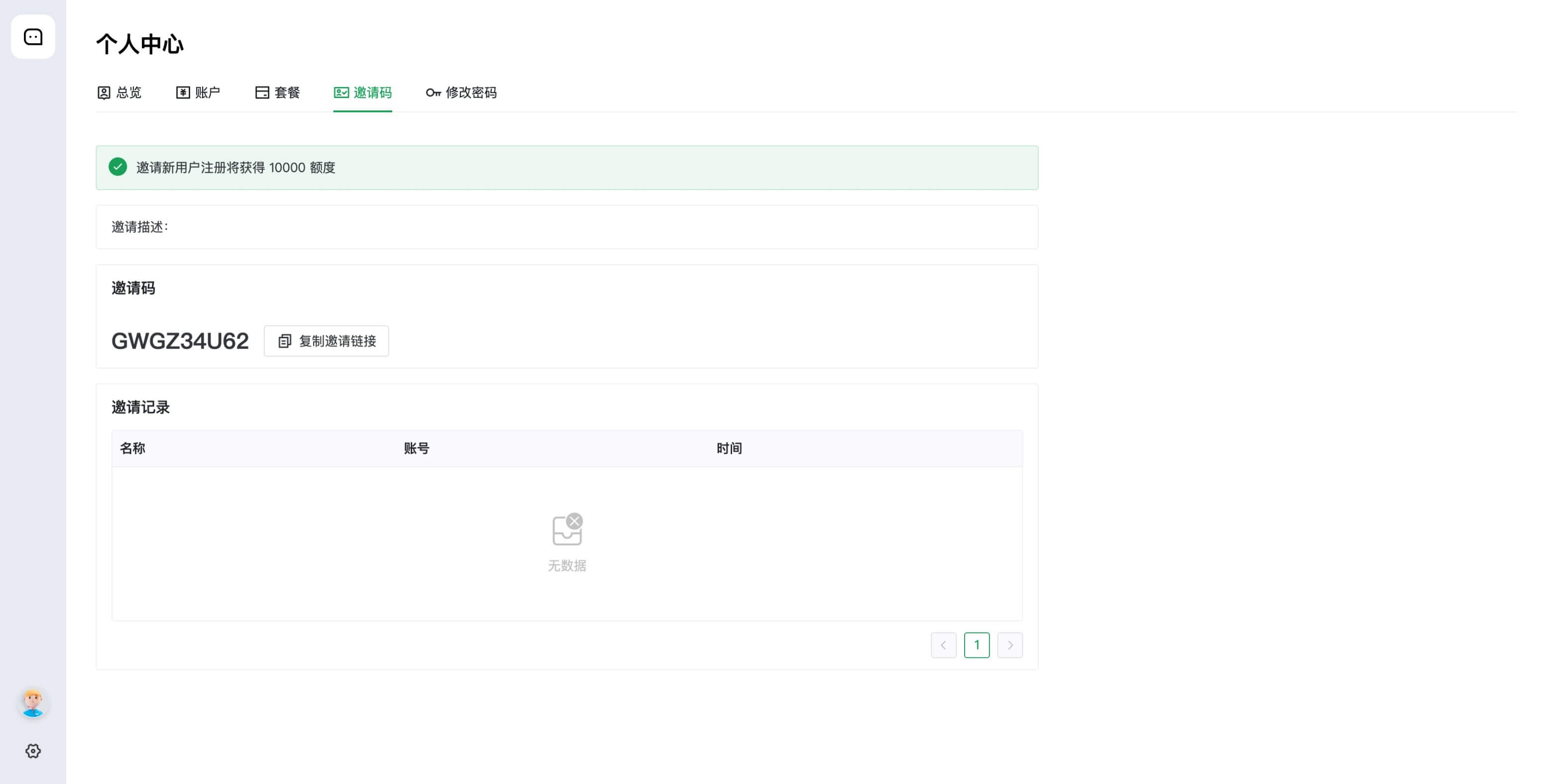The width and height of the screenshot is (1547, 784).
Task: Click the green check icon in the alert
Action: [x=117, y=167]
